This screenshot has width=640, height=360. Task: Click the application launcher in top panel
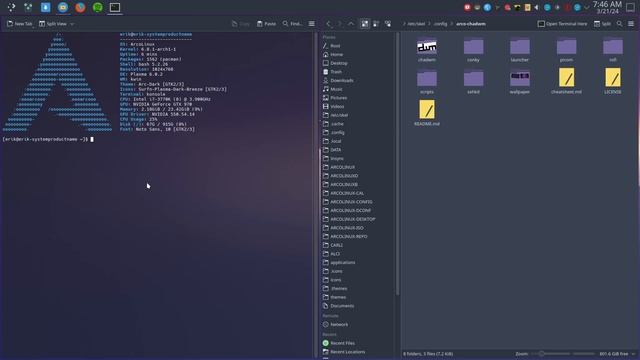[x=11, y=7]
